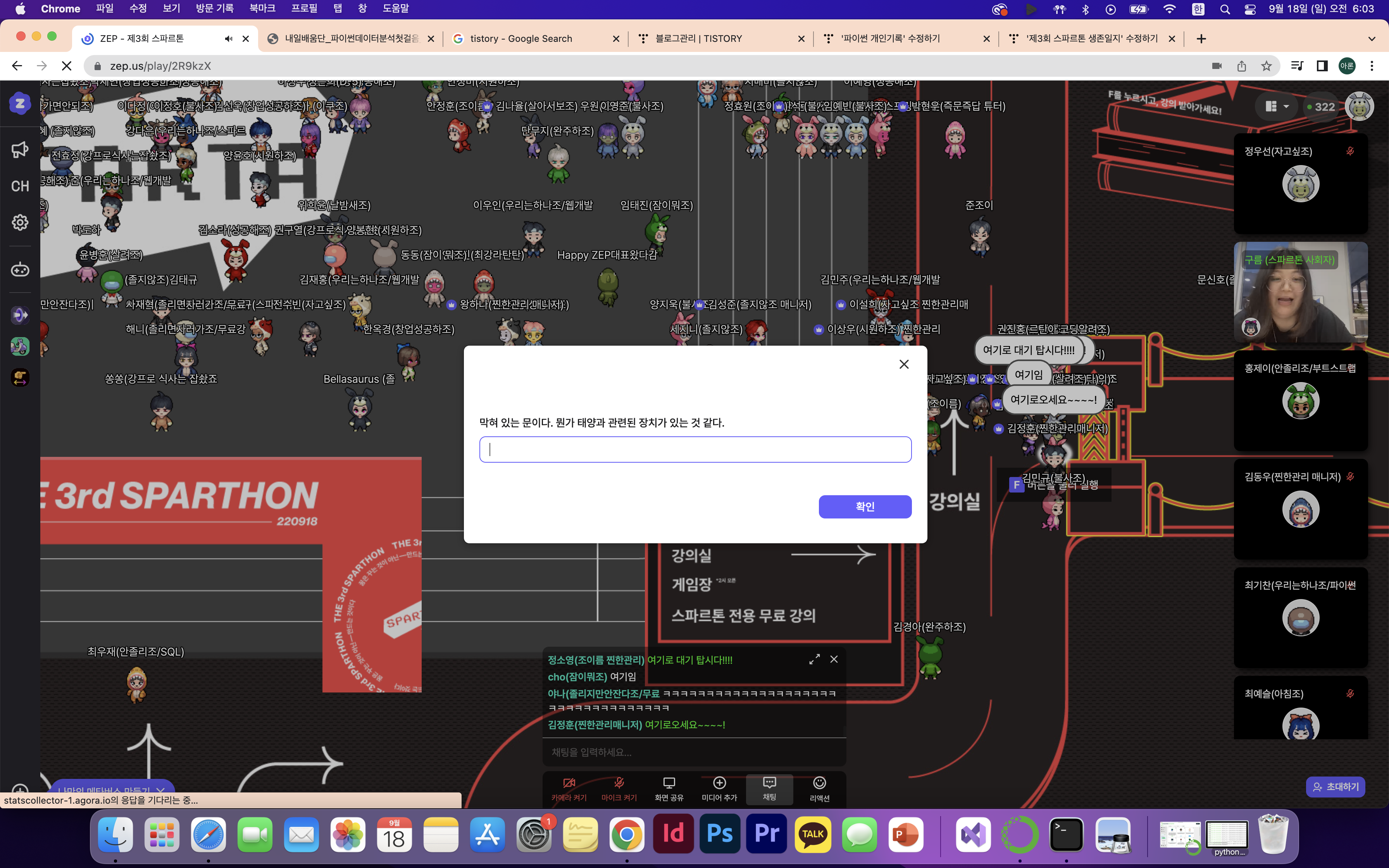1389x868 pixels.
Task: Click the ZEP announcement megaphone sidebar icon
Action: [x=19, y=149]
